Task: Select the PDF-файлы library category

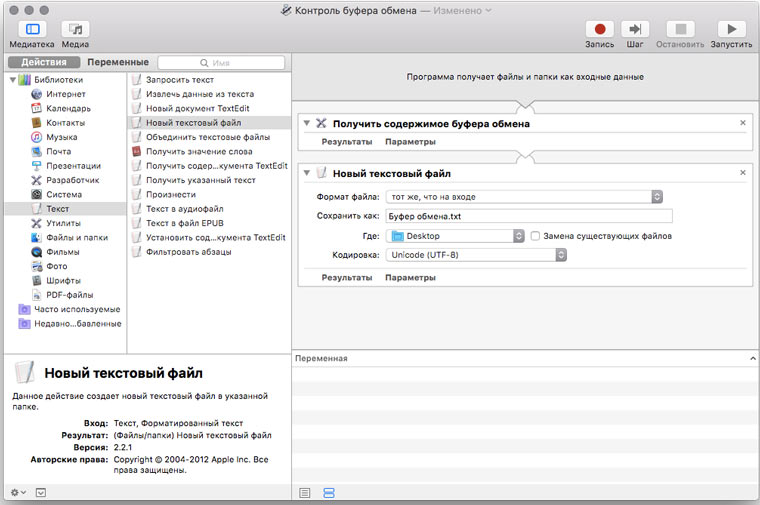Action: pyautogui.click(x=69, y=295)
